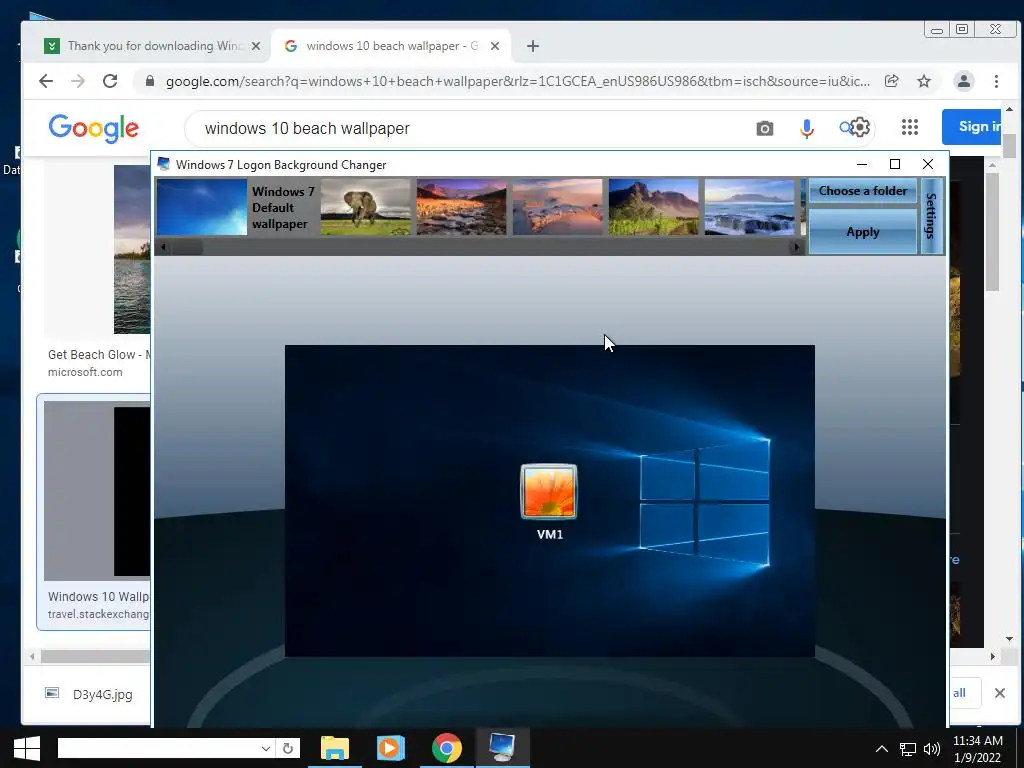Close the 'windows 10 beach wallpaper' tab
Viewport: 1024px width, 768px height.
(495, 46)
